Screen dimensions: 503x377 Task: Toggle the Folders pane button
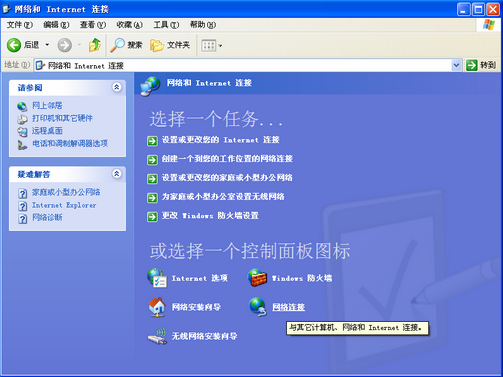170,45
